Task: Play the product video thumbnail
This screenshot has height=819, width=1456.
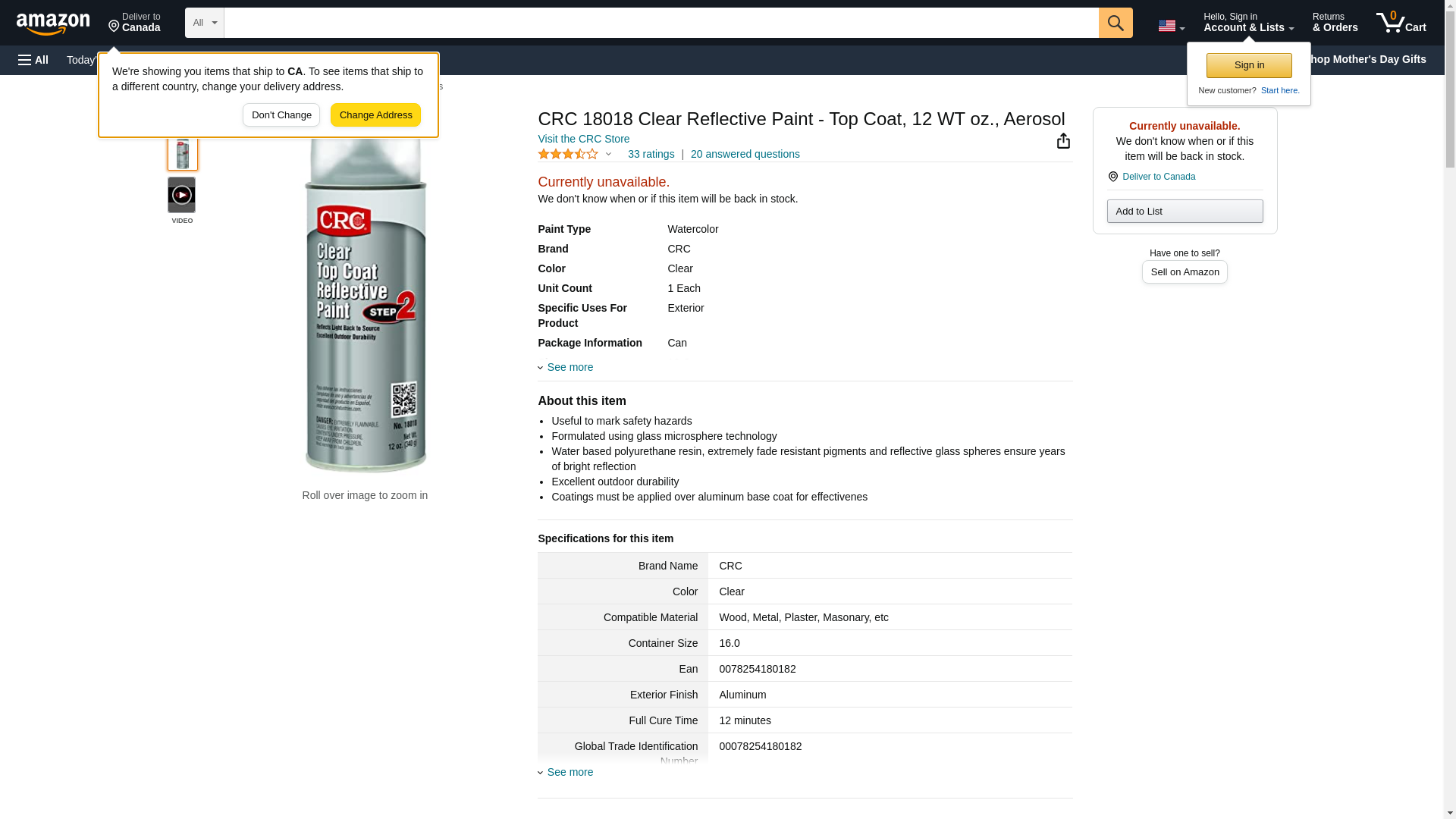Action: tap(181, 196)
